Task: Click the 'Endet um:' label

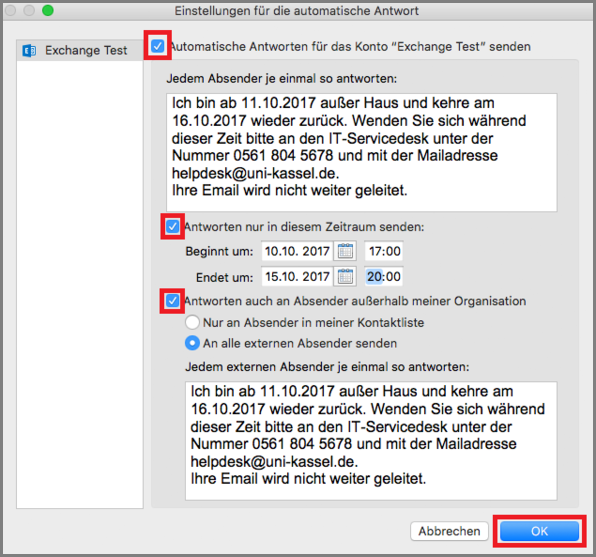Action: pyautogui.click(x=224, y=277)
